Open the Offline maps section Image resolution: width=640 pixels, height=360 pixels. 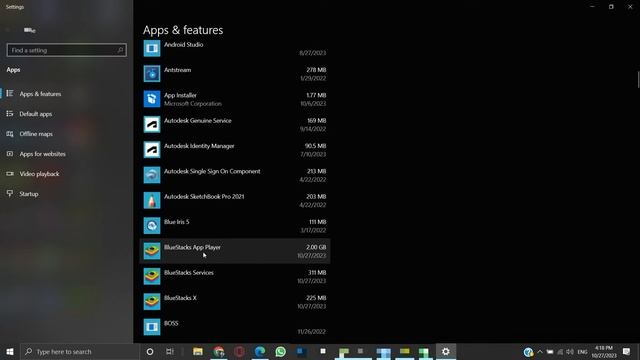click(67, 134)
